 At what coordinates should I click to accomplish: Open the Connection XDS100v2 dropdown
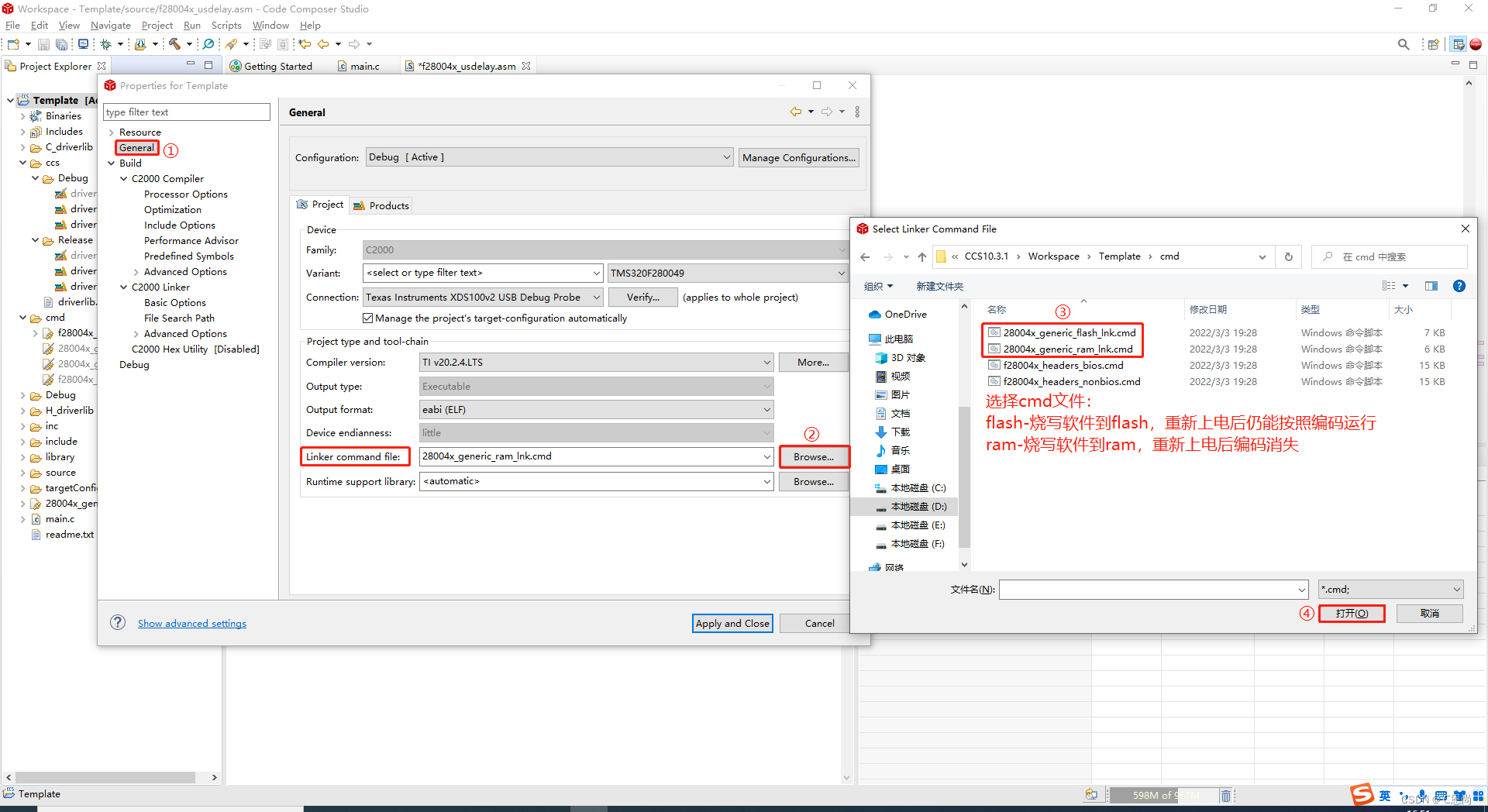pos(483,297)
